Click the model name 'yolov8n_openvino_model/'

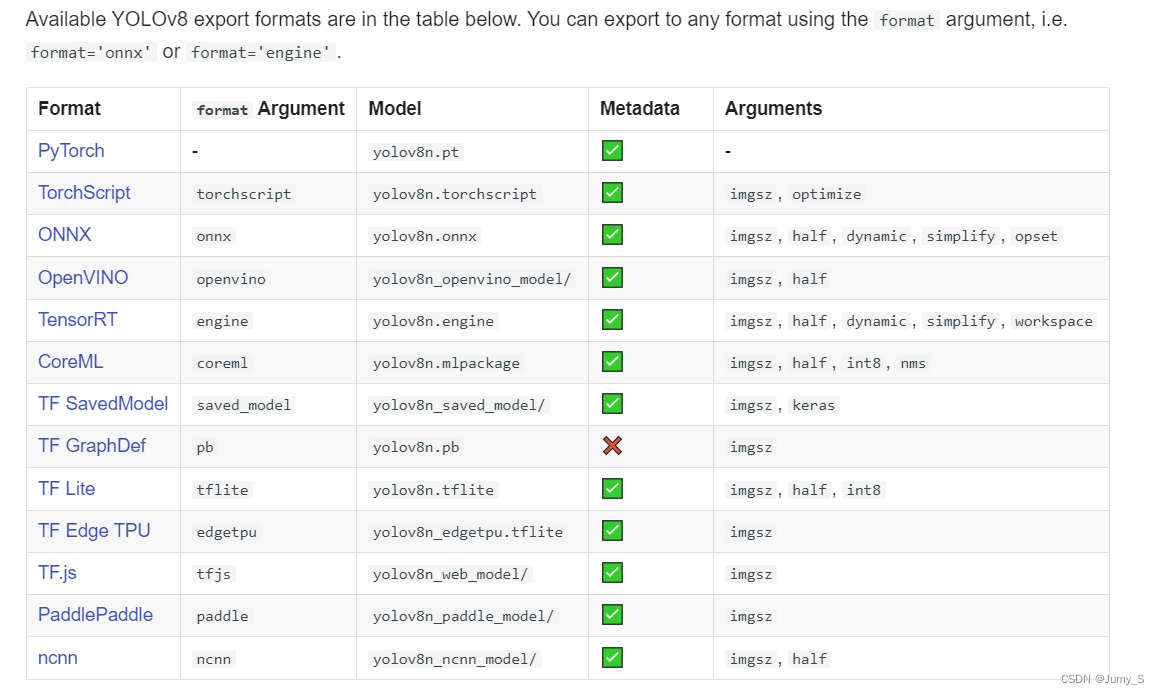(472, 279)
